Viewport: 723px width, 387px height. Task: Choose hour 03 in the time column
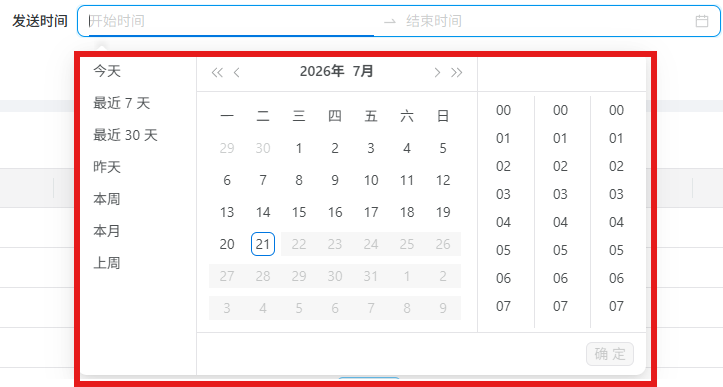(x=504, y=194)
